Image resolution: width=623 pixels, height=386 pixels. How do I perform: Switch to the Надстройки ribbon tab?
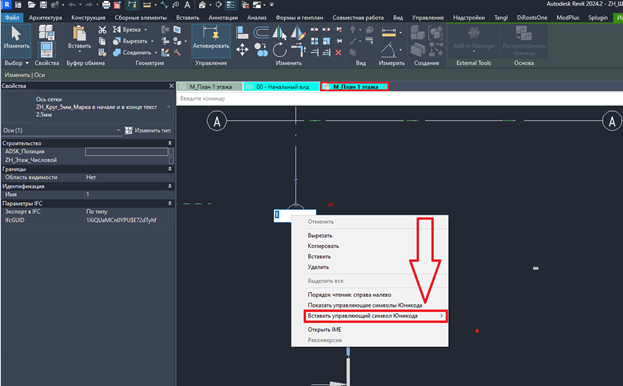pos(469,17)
